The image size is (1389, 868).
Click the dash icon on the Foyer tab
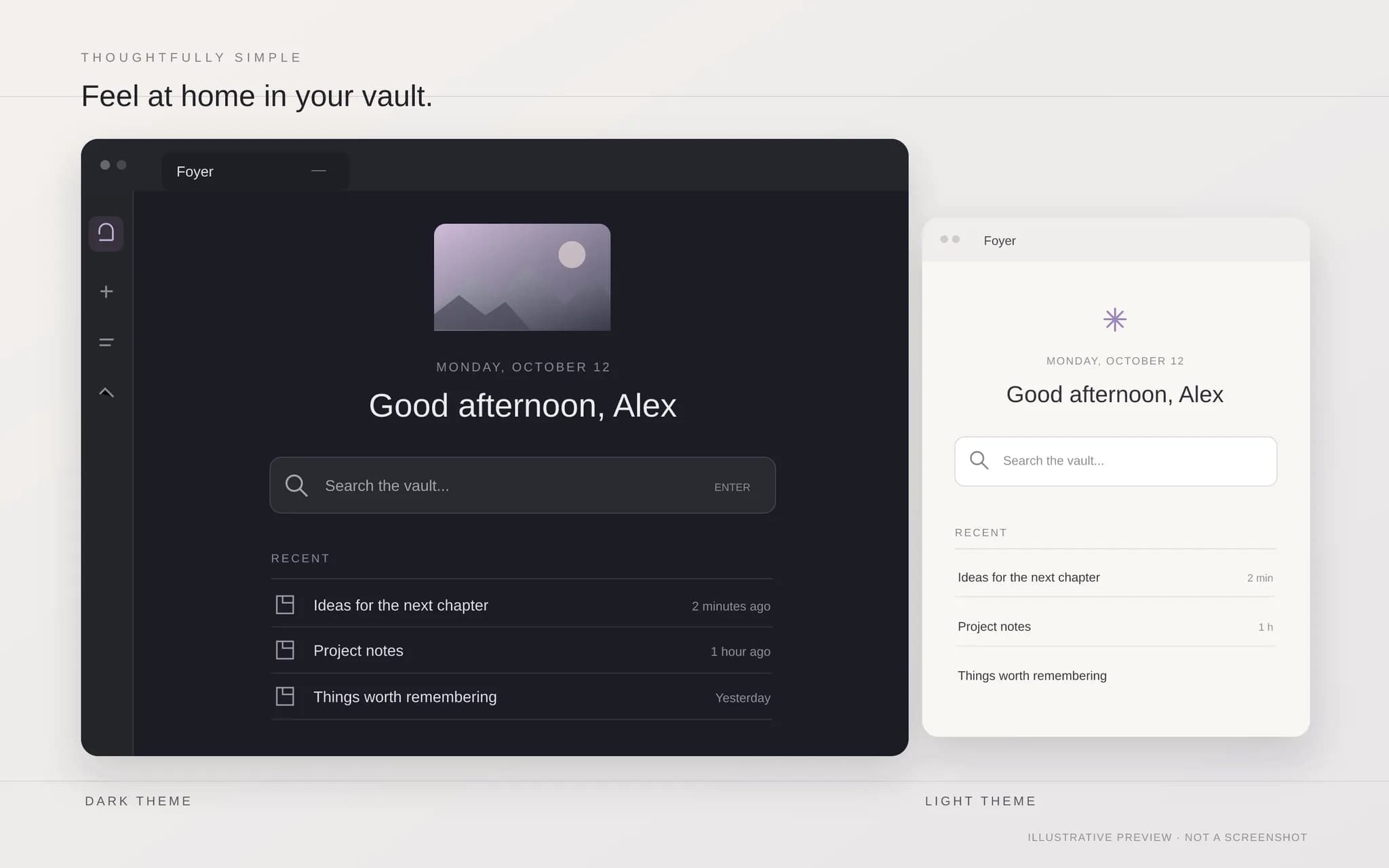[x=319, y=171]
